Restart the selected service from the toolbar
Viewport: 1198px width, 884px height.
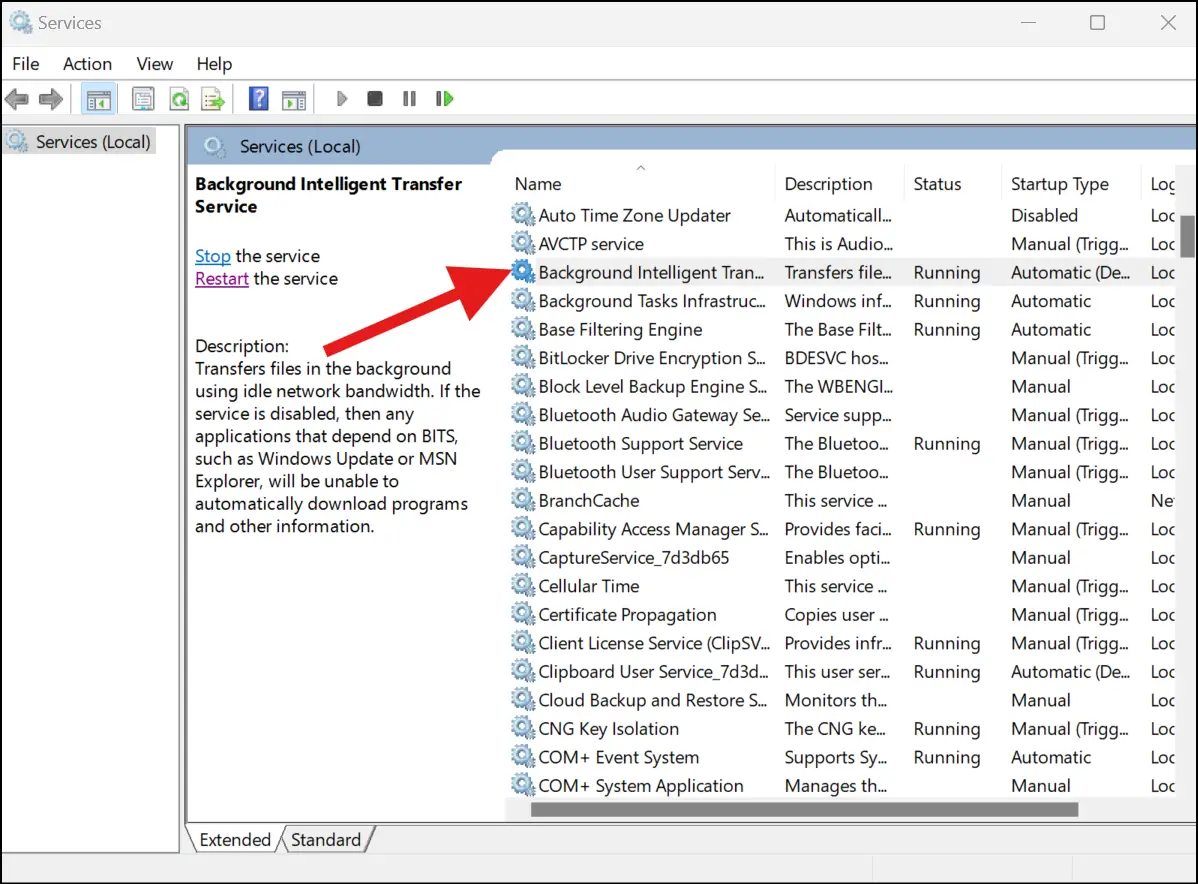tap(444, 98)
